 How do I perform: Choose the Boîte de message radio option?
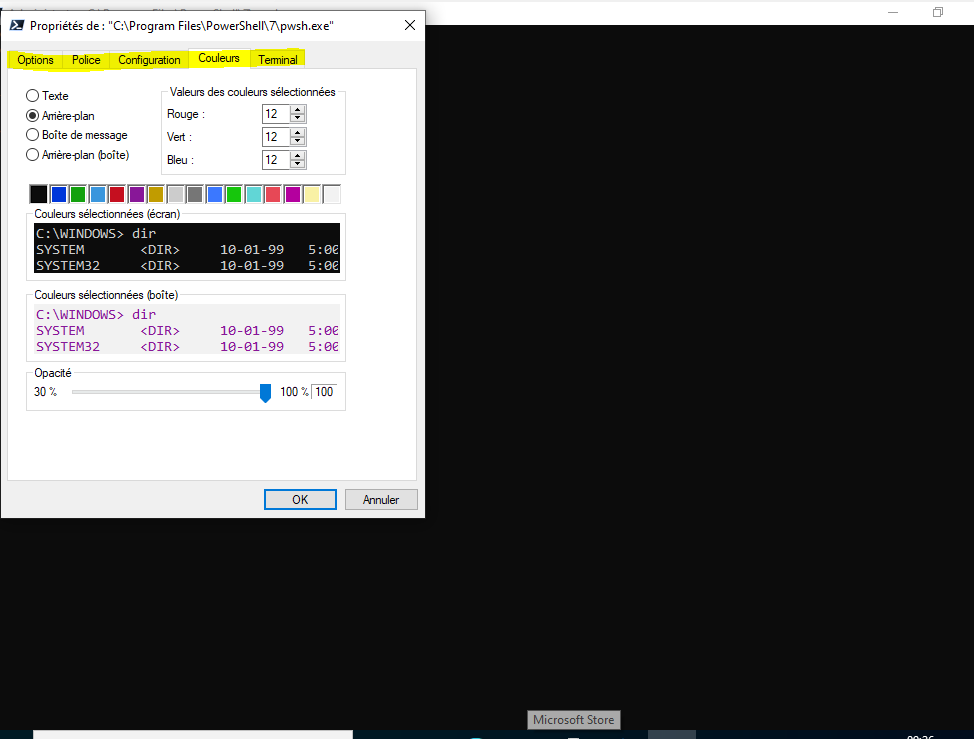[x=33, y=135]
